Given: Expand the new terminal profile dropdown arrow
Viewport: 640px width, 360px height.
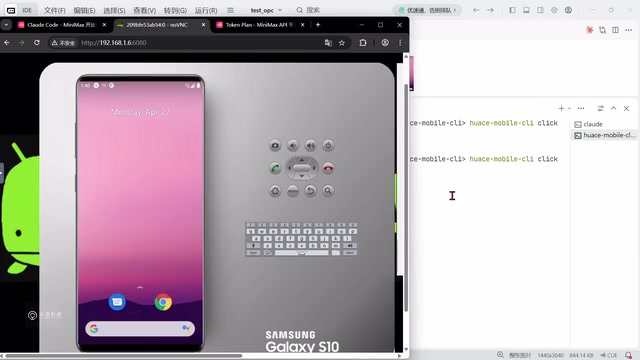Looking at the screenshot, I should (x=569, y=108).
